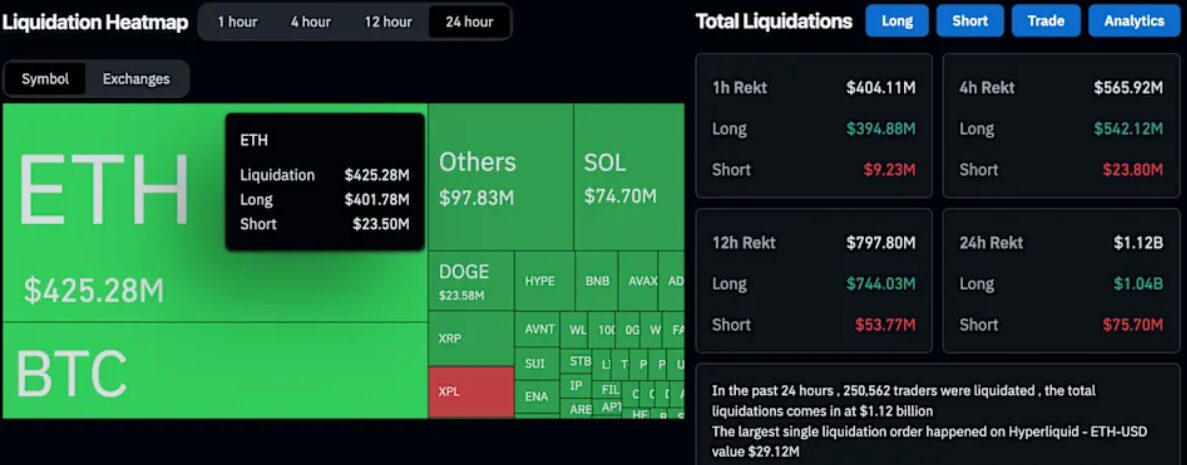Select the red XPL tile
1187x465 pixels.
point(470,391)
